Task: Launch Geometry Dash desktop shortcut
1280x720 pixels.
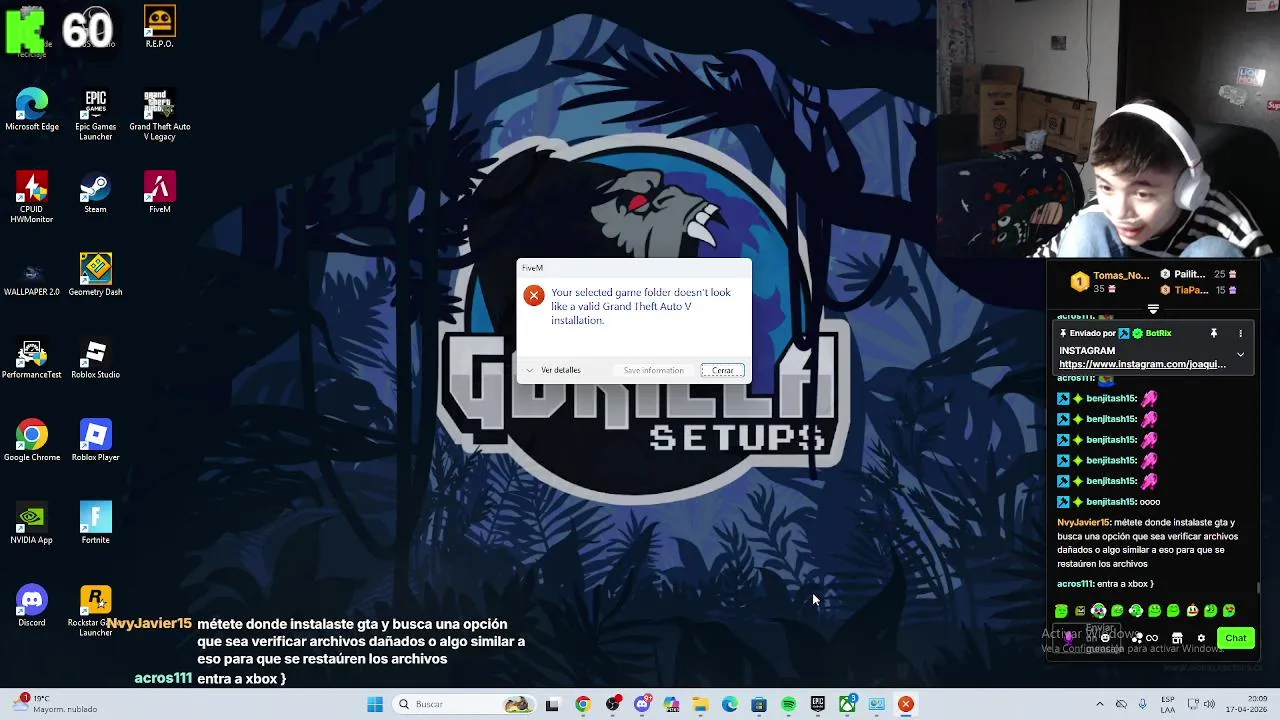Action: (96, 276)
